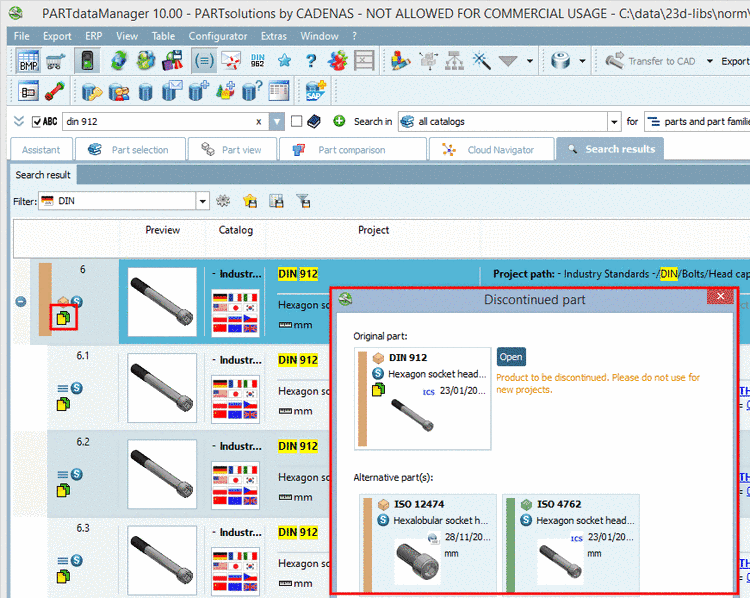The width and height of the screenshot is (750, 598).
Task: Toggle the ABC search checkbox
Action: 36,122
